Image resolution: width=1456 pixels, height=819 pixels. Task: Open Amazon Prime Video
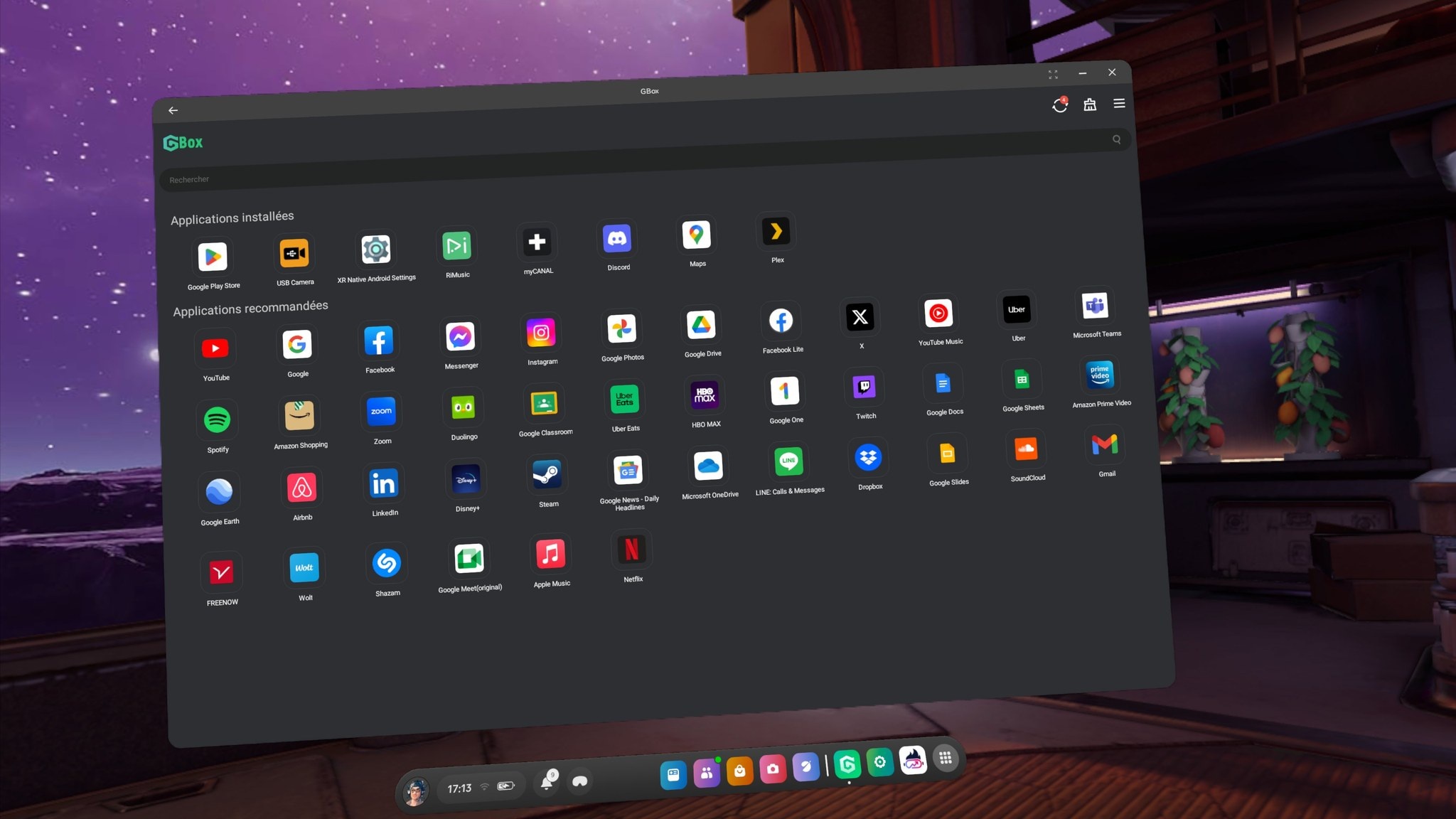pyautogui.click(x=1100, y=375)
